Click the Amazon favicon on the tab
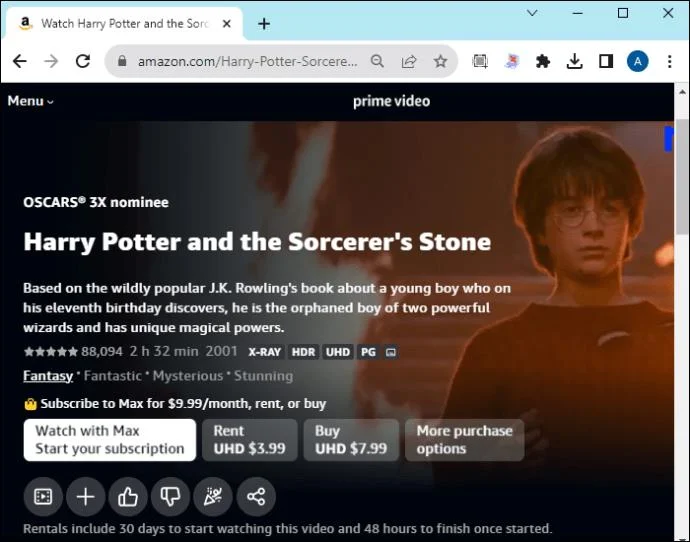 (x=26, y=23)
